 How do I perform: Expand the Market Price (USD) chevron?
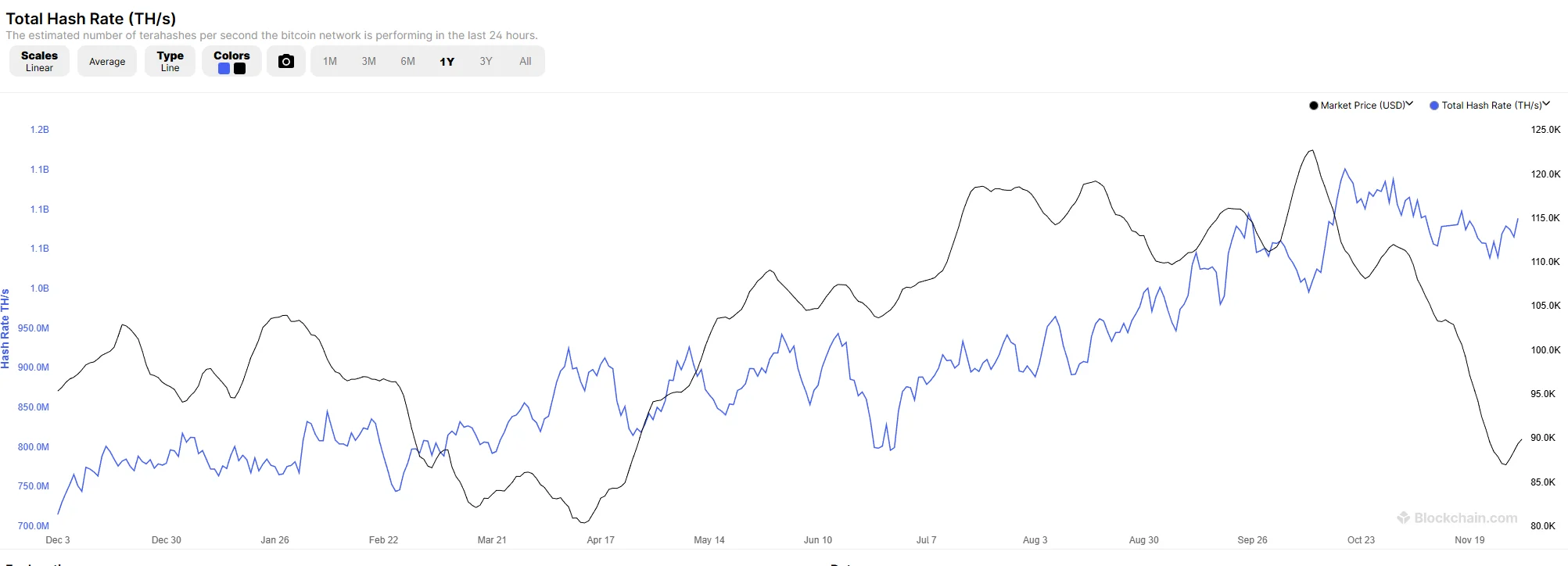pos(1409,104)
